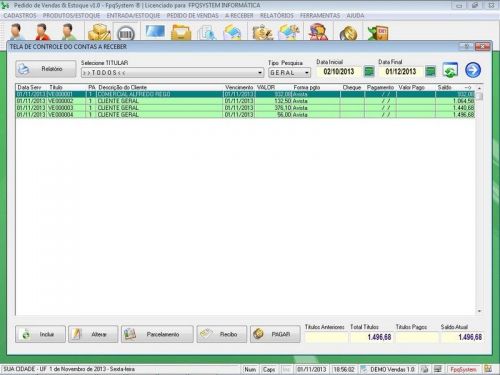The height and width of the screenshot is (375, 500).
Task: Open the PEDIDO DE VENDAS menu
Action: 193,16
